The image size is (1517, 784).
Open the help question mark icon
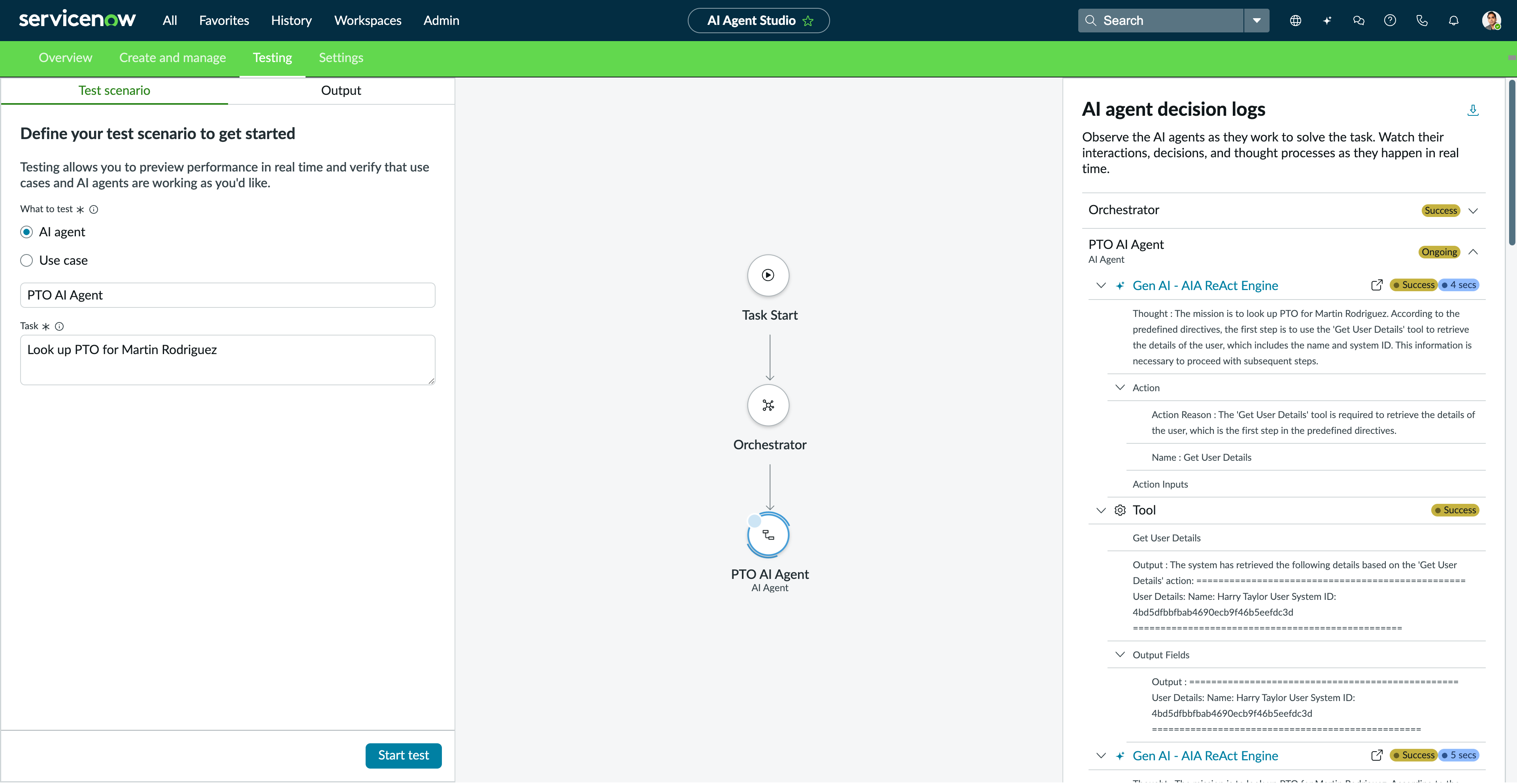point(1390,20)
